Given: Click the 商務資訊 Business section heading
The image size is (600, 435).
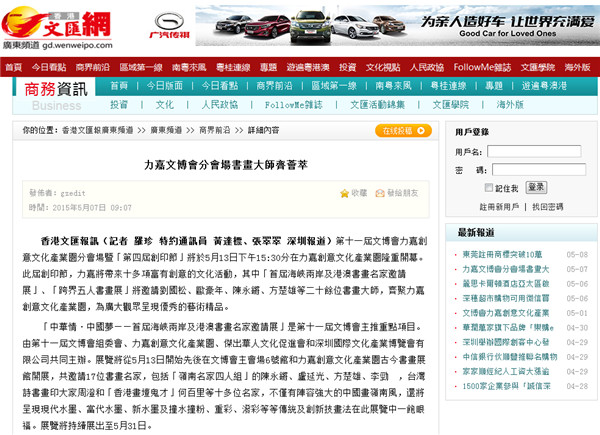Looking at the screenshot, I should pyautogui.click(x=56, y=96).
